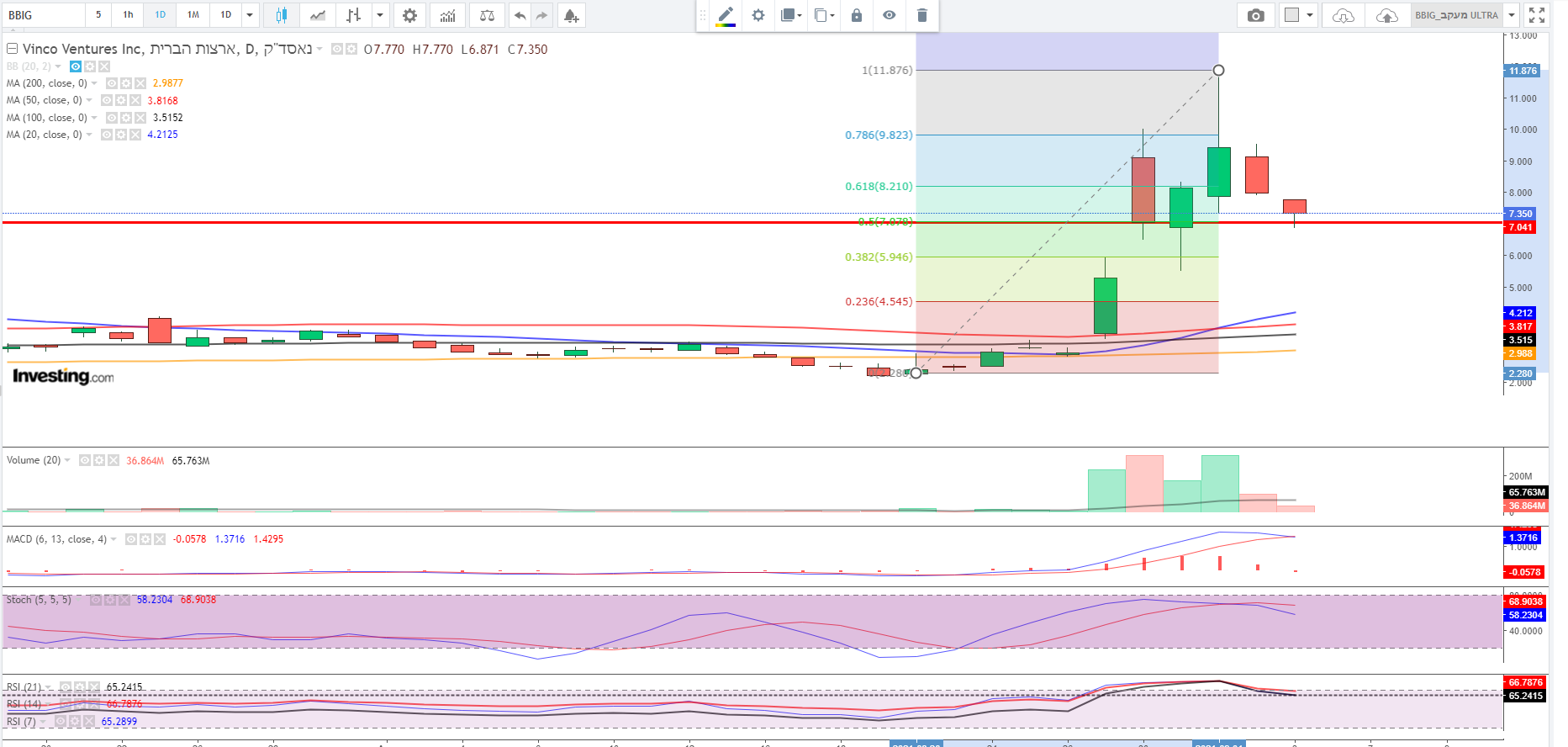Click the add alert bell icon

click(571, 15)
